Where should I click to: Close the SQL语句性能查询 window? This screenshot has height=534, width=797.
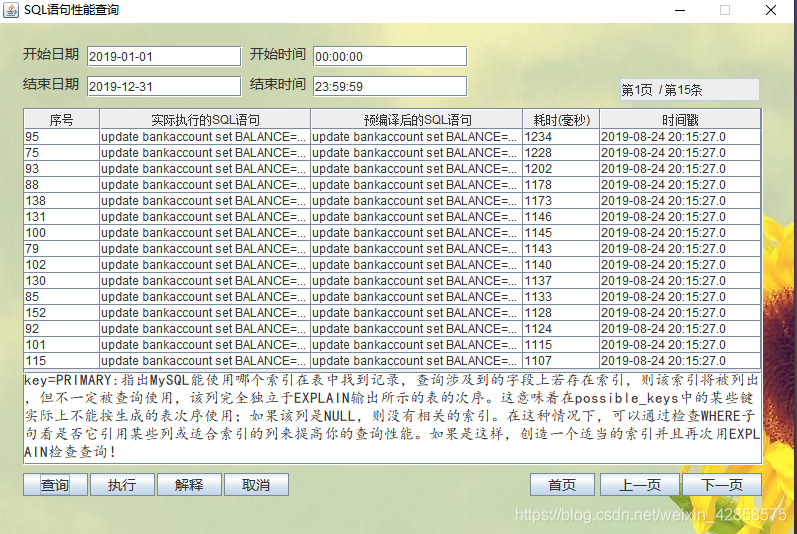tap(771, 10)
